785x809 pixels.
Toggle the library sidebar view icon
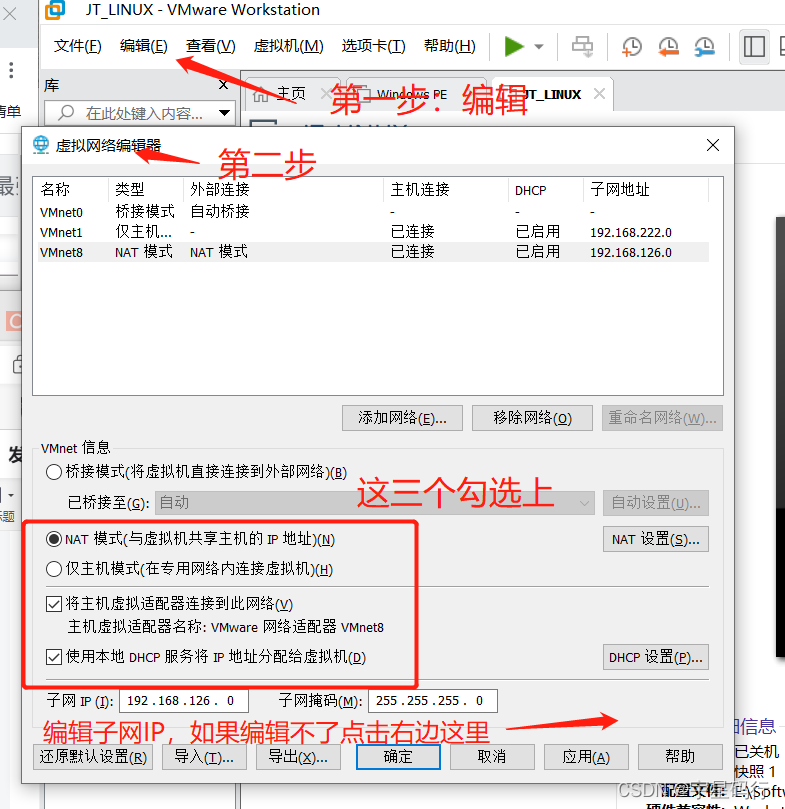coord(754,46)
